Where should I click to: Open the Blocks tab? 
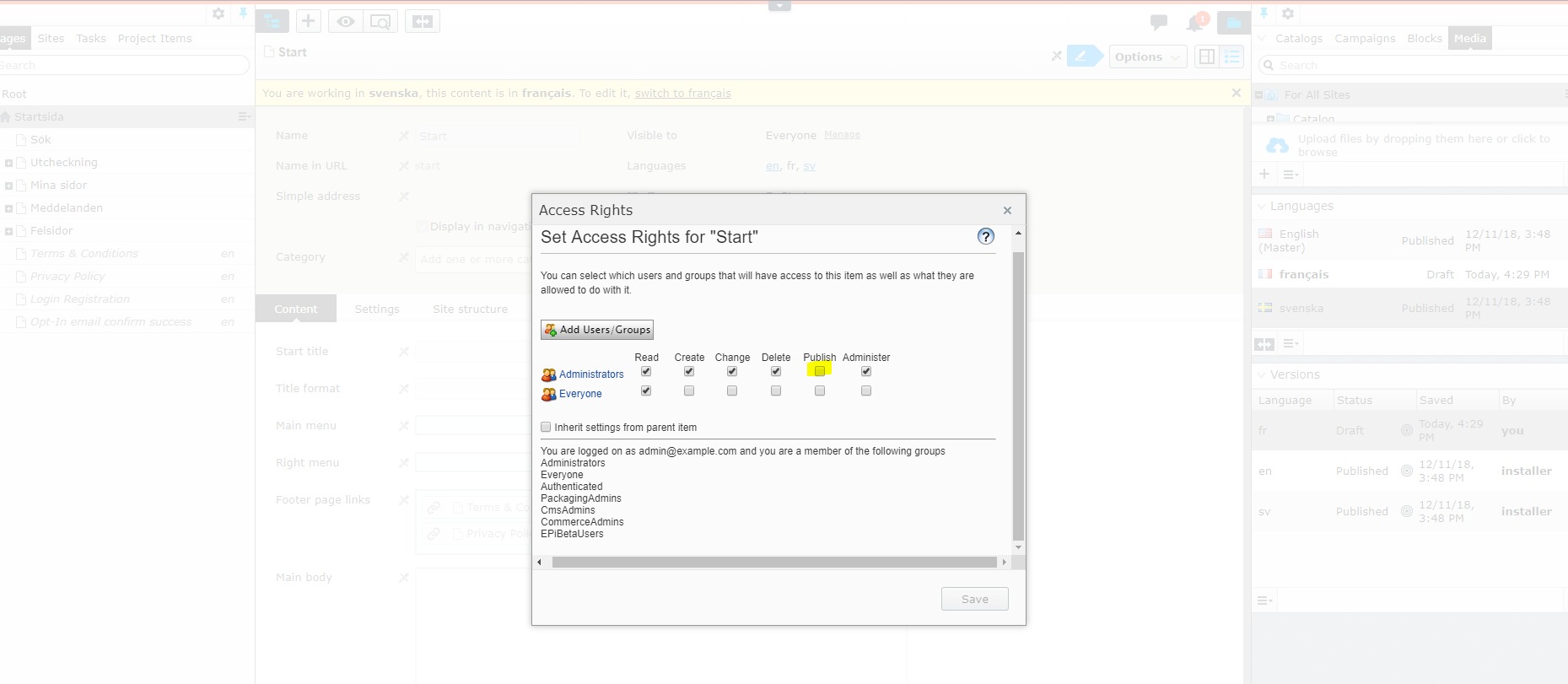tap(1424, 39)
